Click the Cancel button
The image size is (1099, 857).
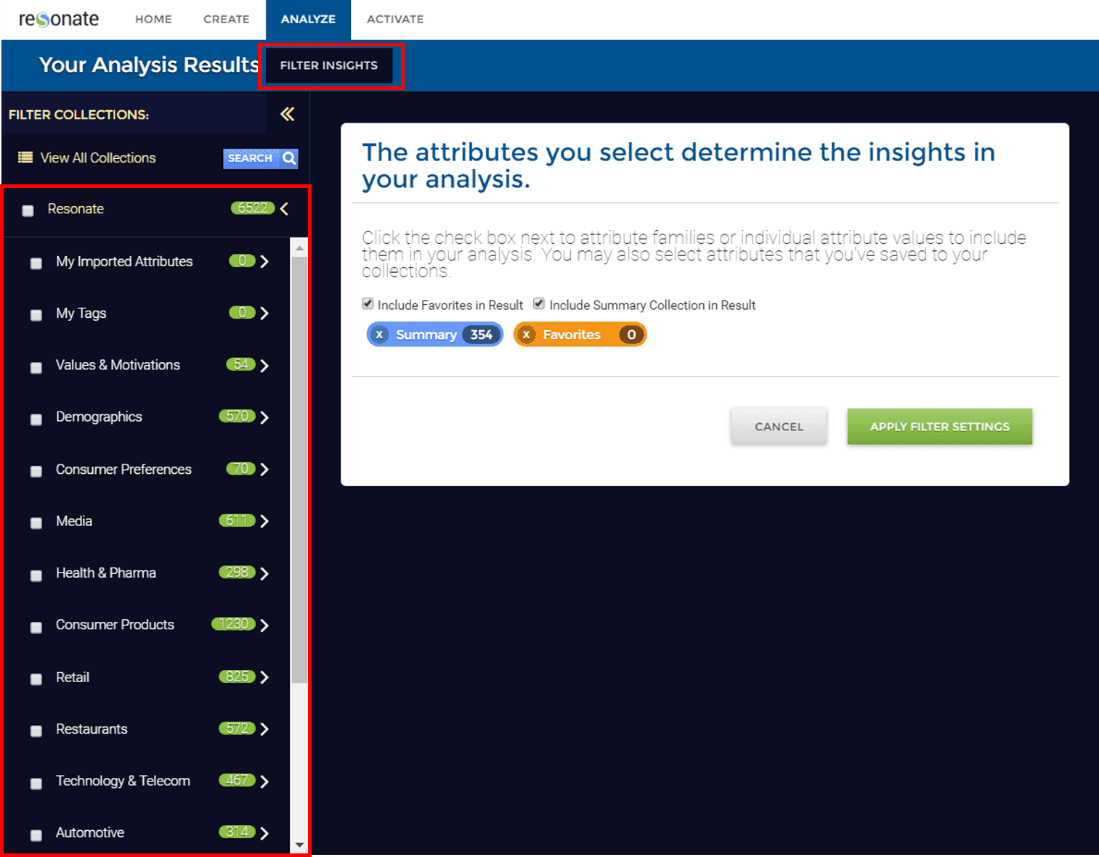pos(778,426)
